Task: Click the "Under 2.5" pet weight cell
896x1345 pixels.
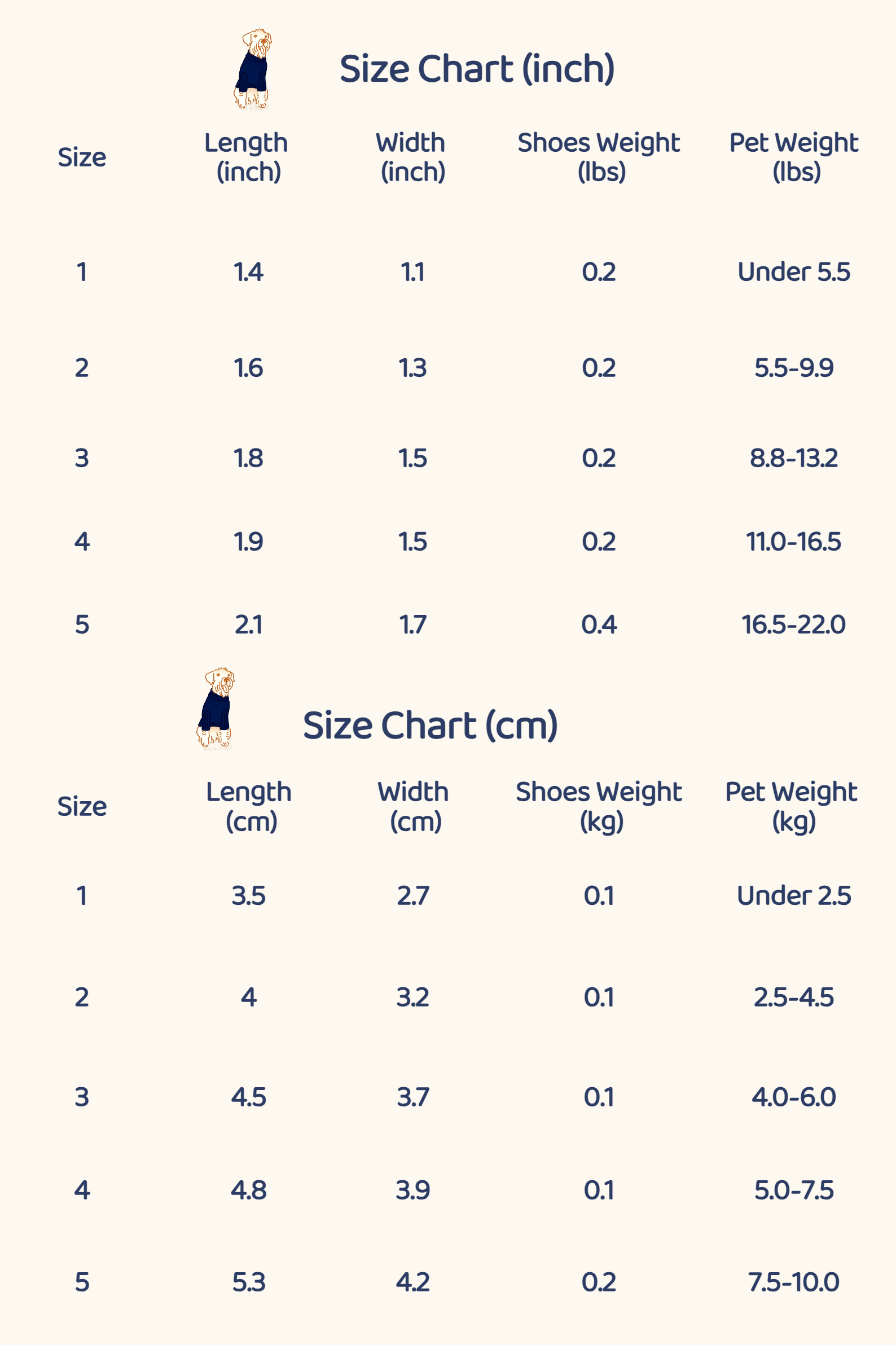Action: 794,896
